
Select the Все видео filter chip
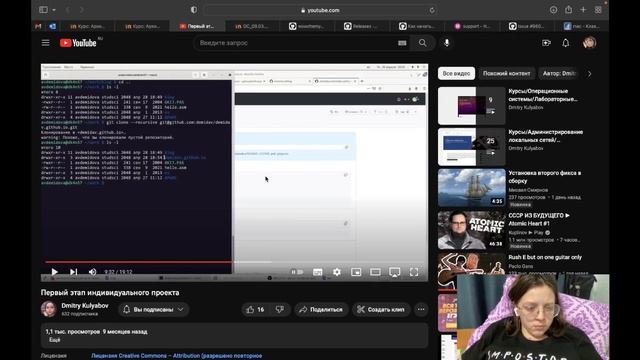[x=456, y=73]
